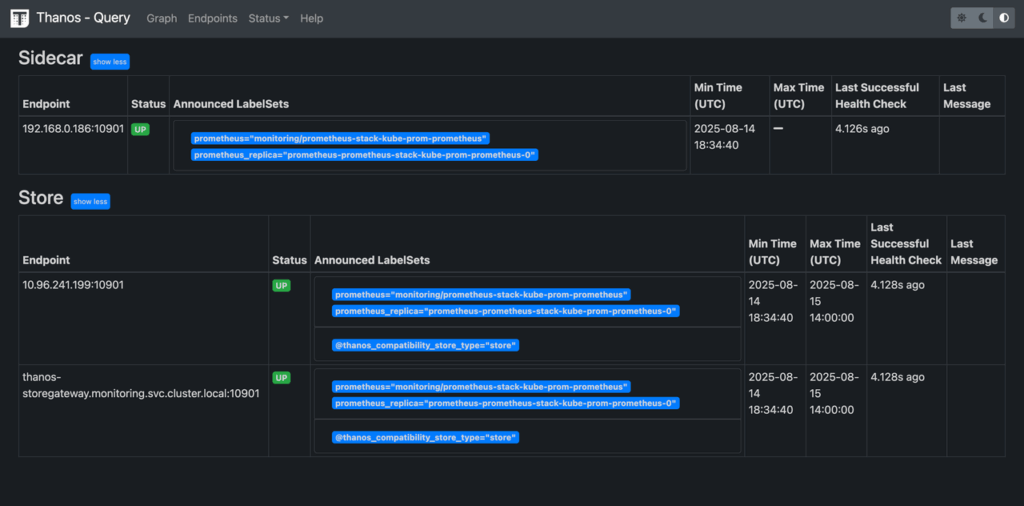Screen dimensions: 1024x506
Task: Click Store Last Successful Health Check header
Action: pyautogui.click(x=906, y=244)
